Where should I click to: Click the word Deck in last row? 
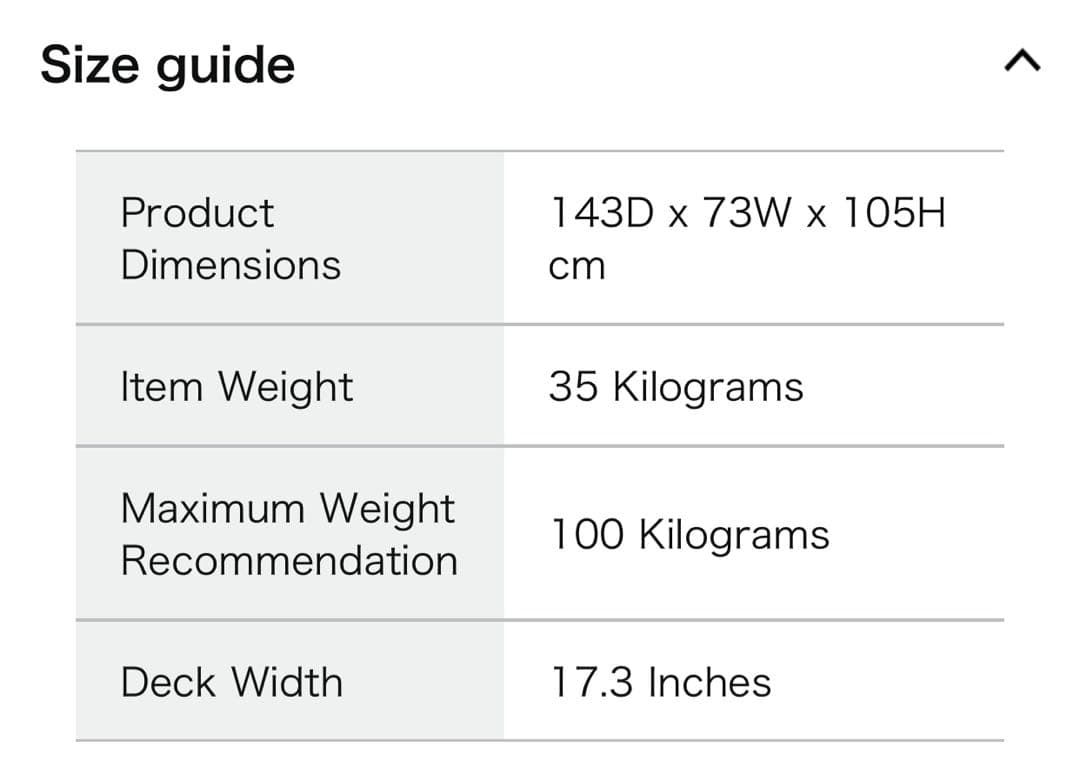[x=168, y=682]
